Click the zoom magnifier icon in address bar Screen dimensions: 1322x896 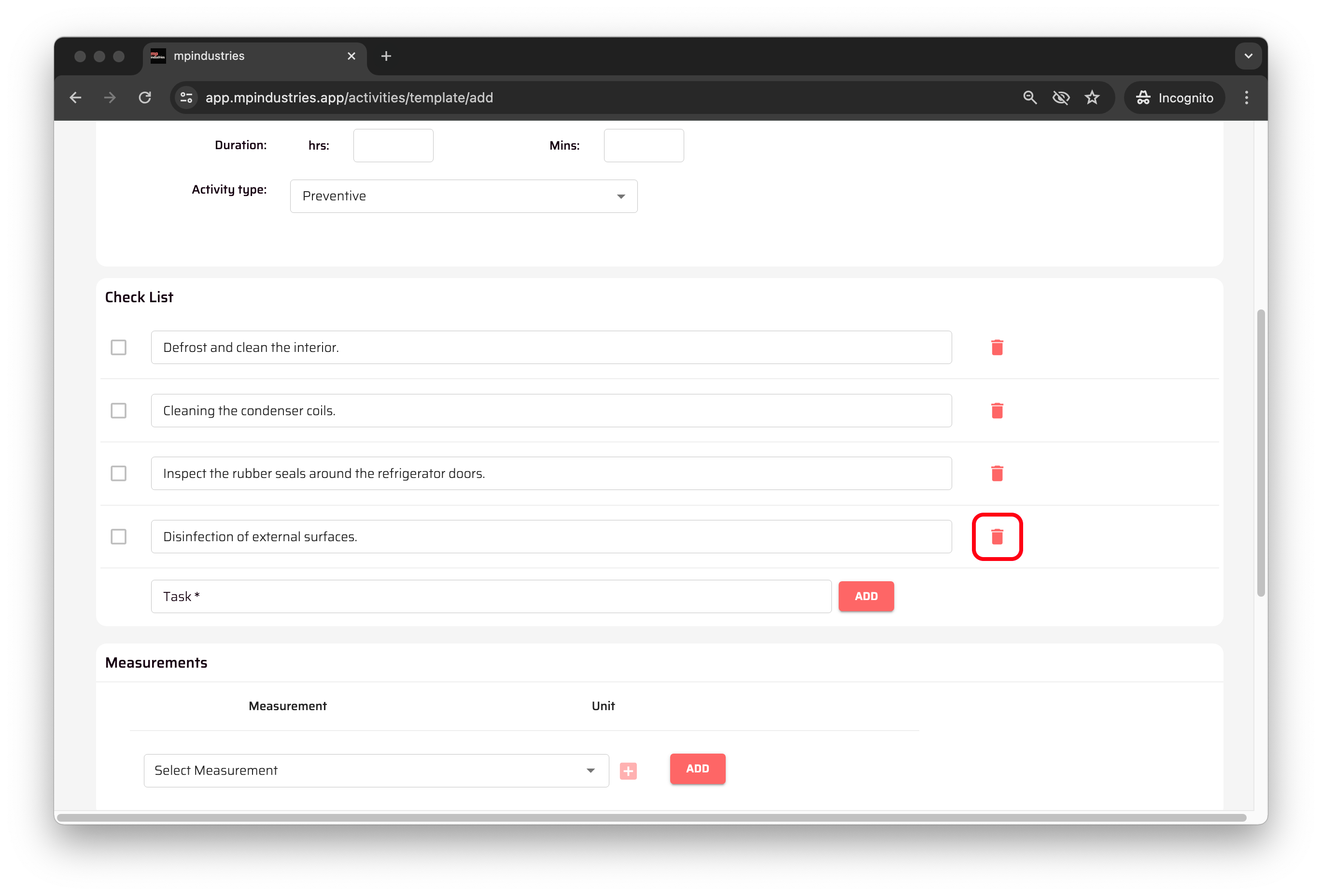1029,98
